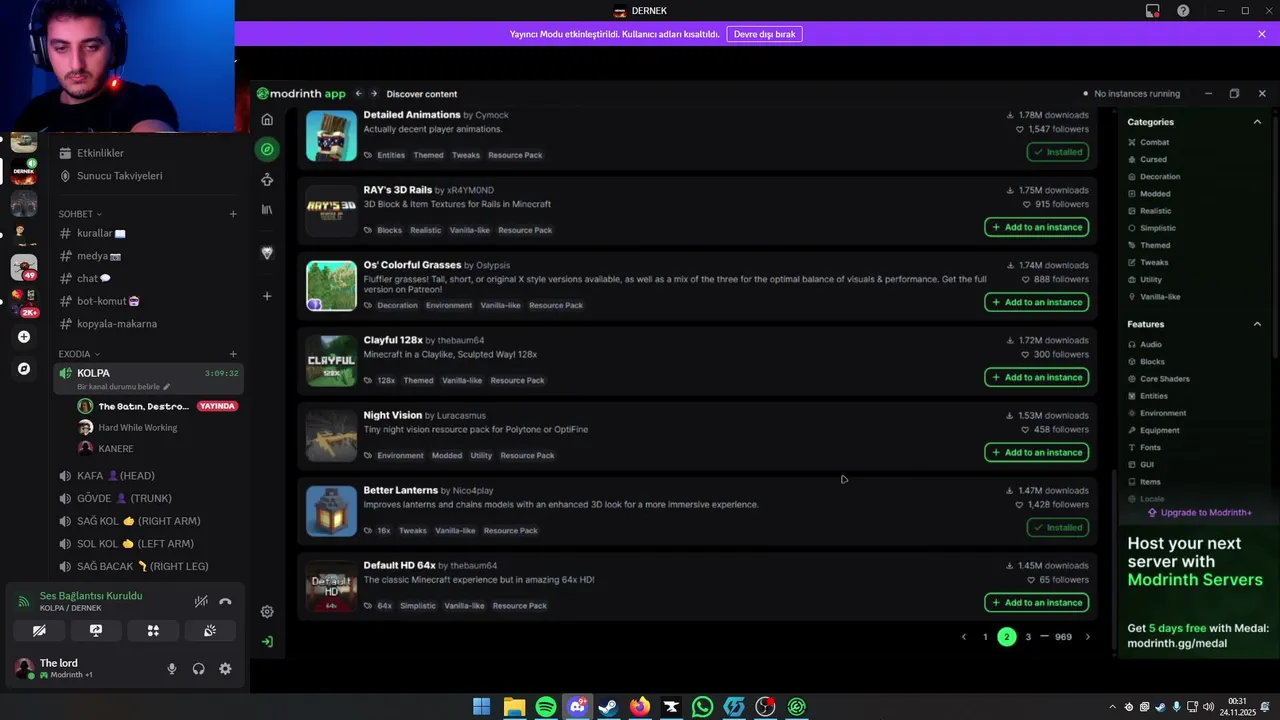
Task: Add Night Vision to an instance
Action: pos(1037,452)
